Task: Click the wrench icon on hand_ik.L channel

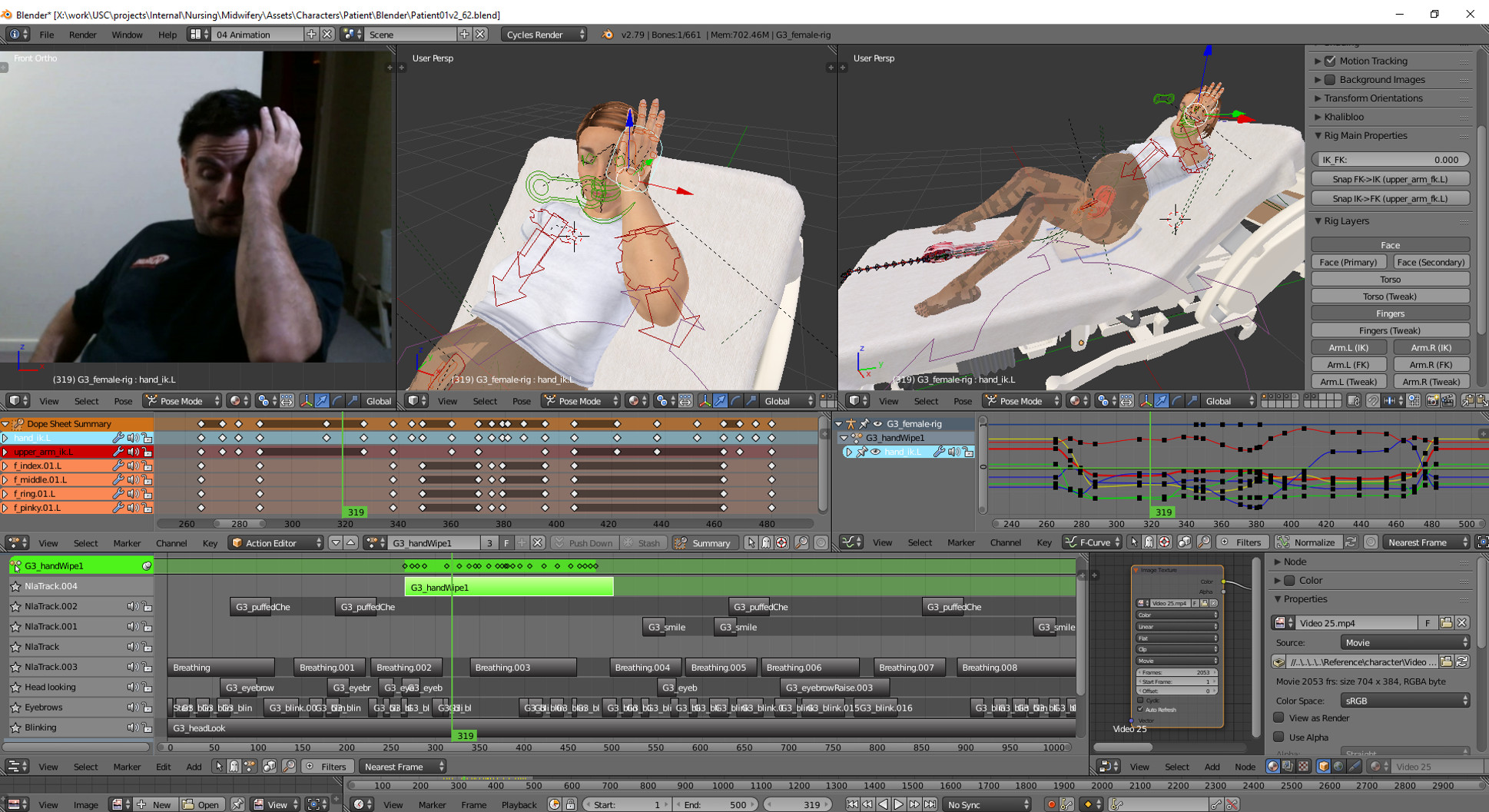Action: coord(118,438)
